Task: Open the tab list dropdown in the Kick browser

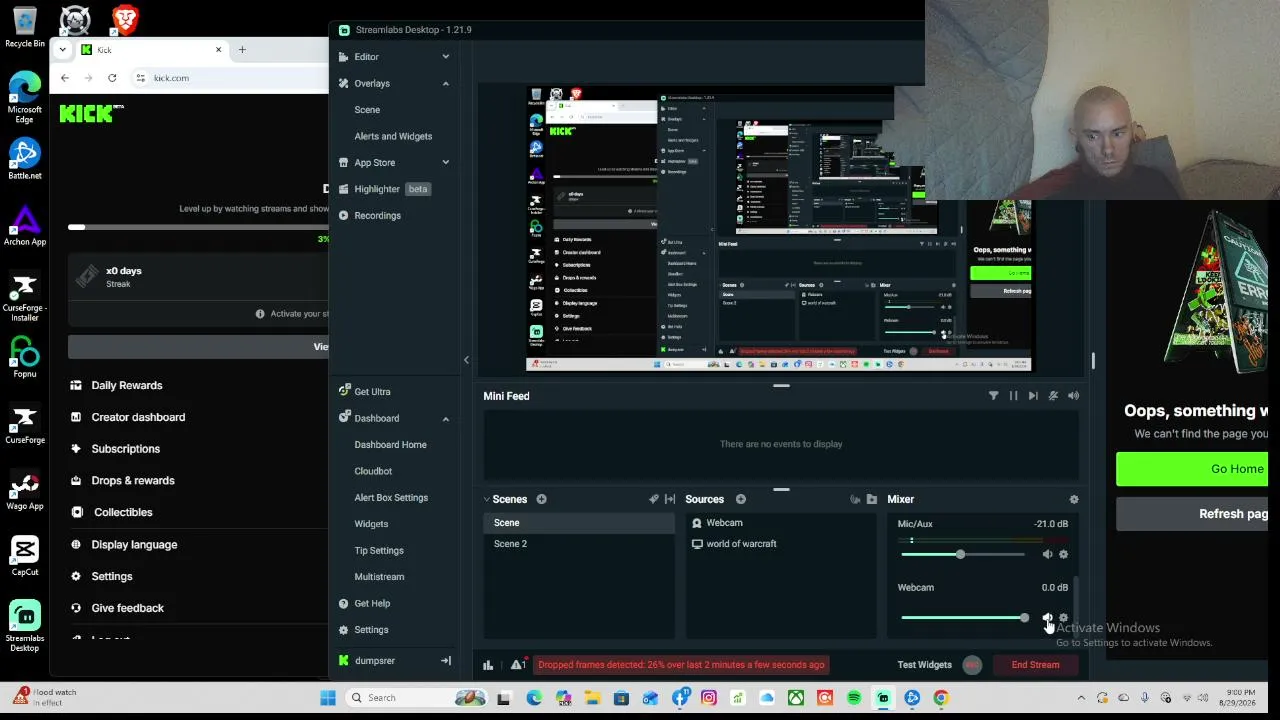Action: click(63, 49)
